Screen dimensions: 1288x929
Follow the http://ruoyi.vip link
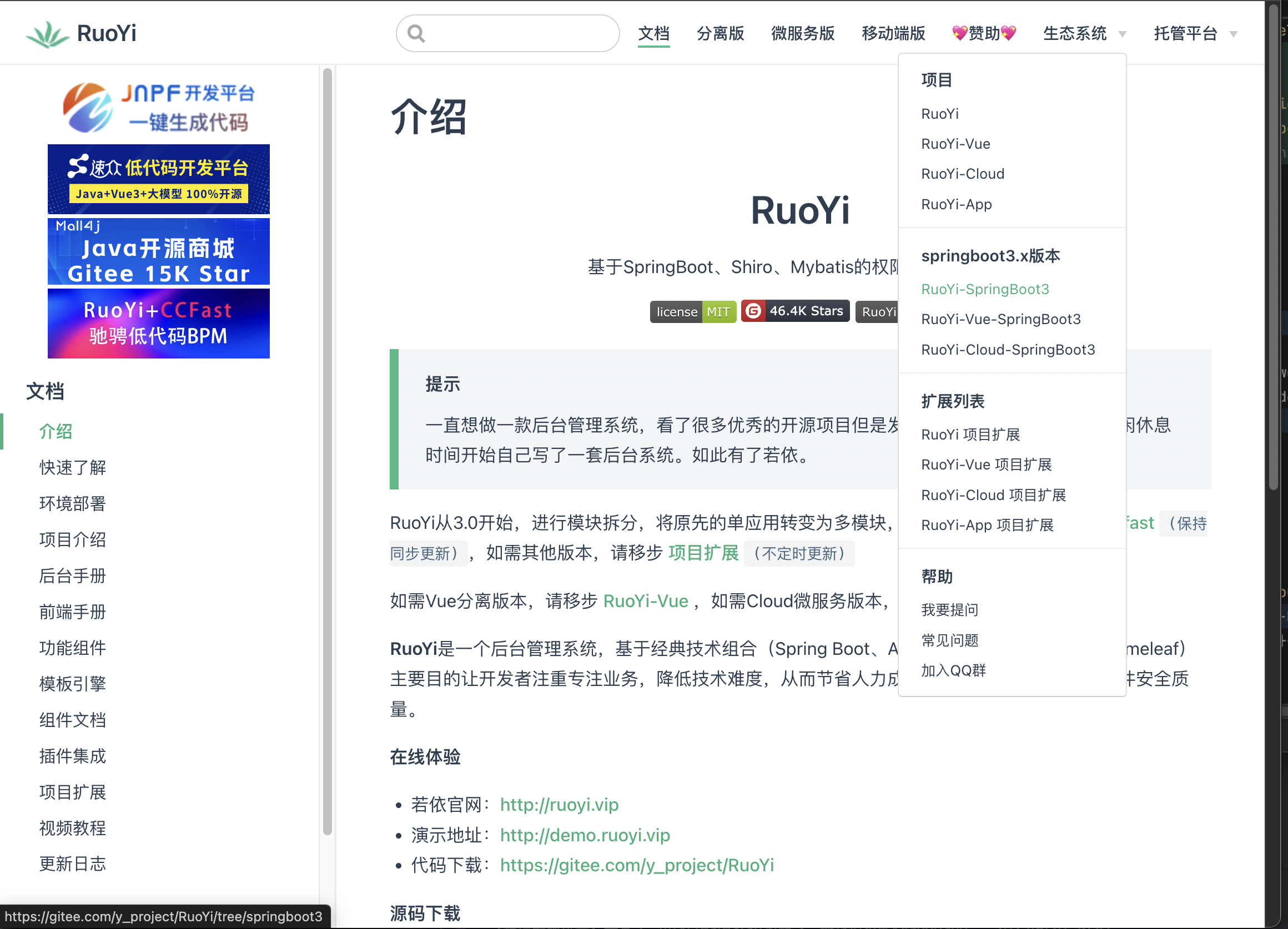pos(560,805)
